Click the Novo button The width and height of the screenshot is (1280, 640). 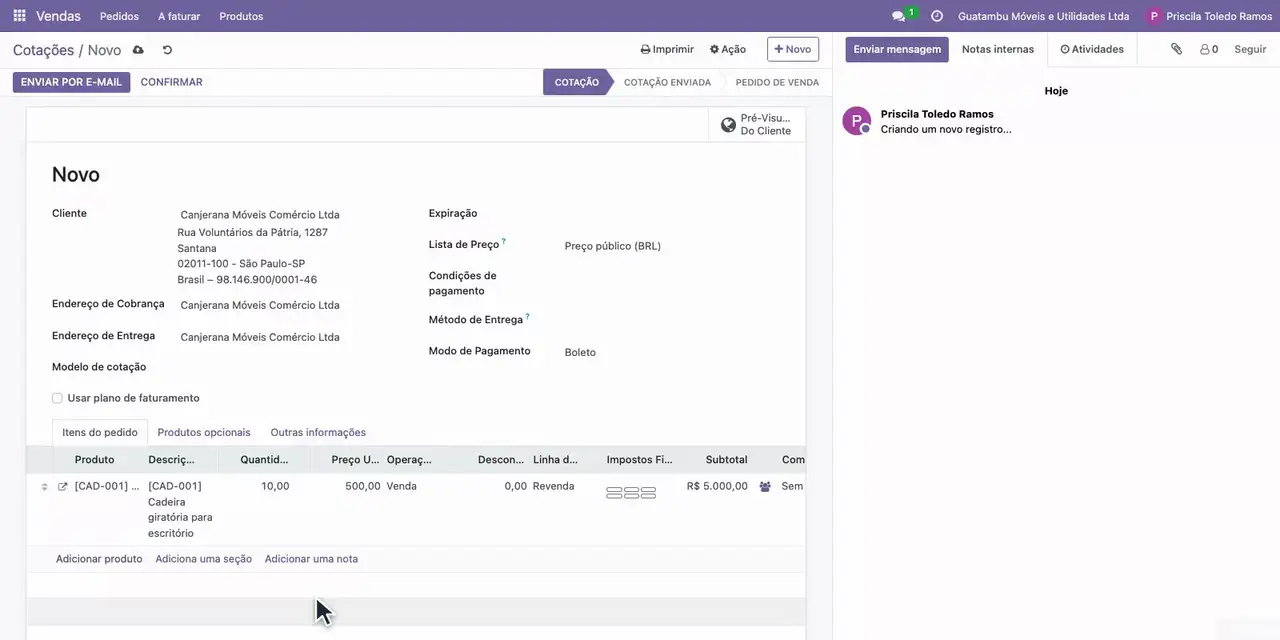(793, 49)
